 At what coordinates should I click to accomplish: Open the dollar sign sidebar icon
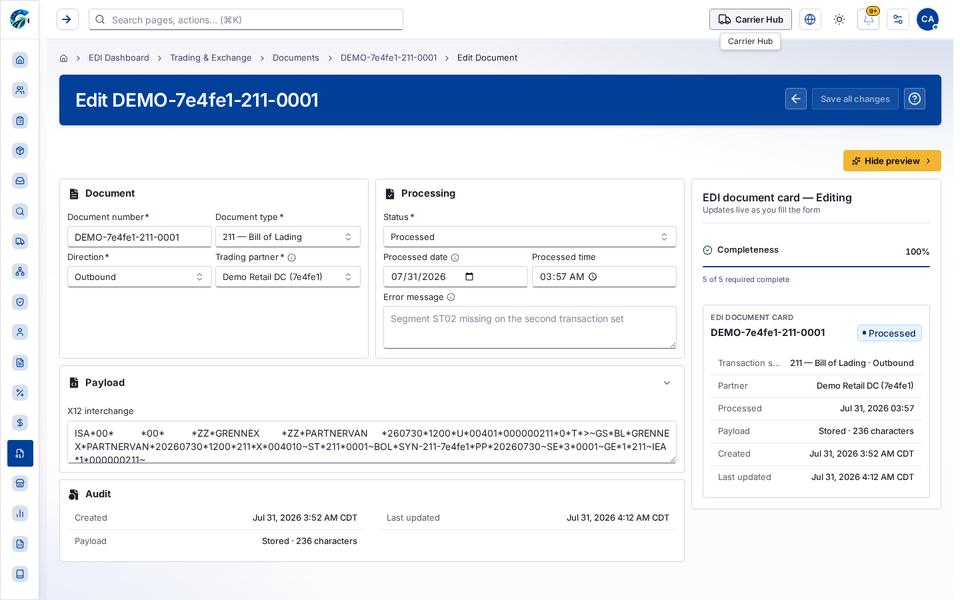(x=20, y=422)
